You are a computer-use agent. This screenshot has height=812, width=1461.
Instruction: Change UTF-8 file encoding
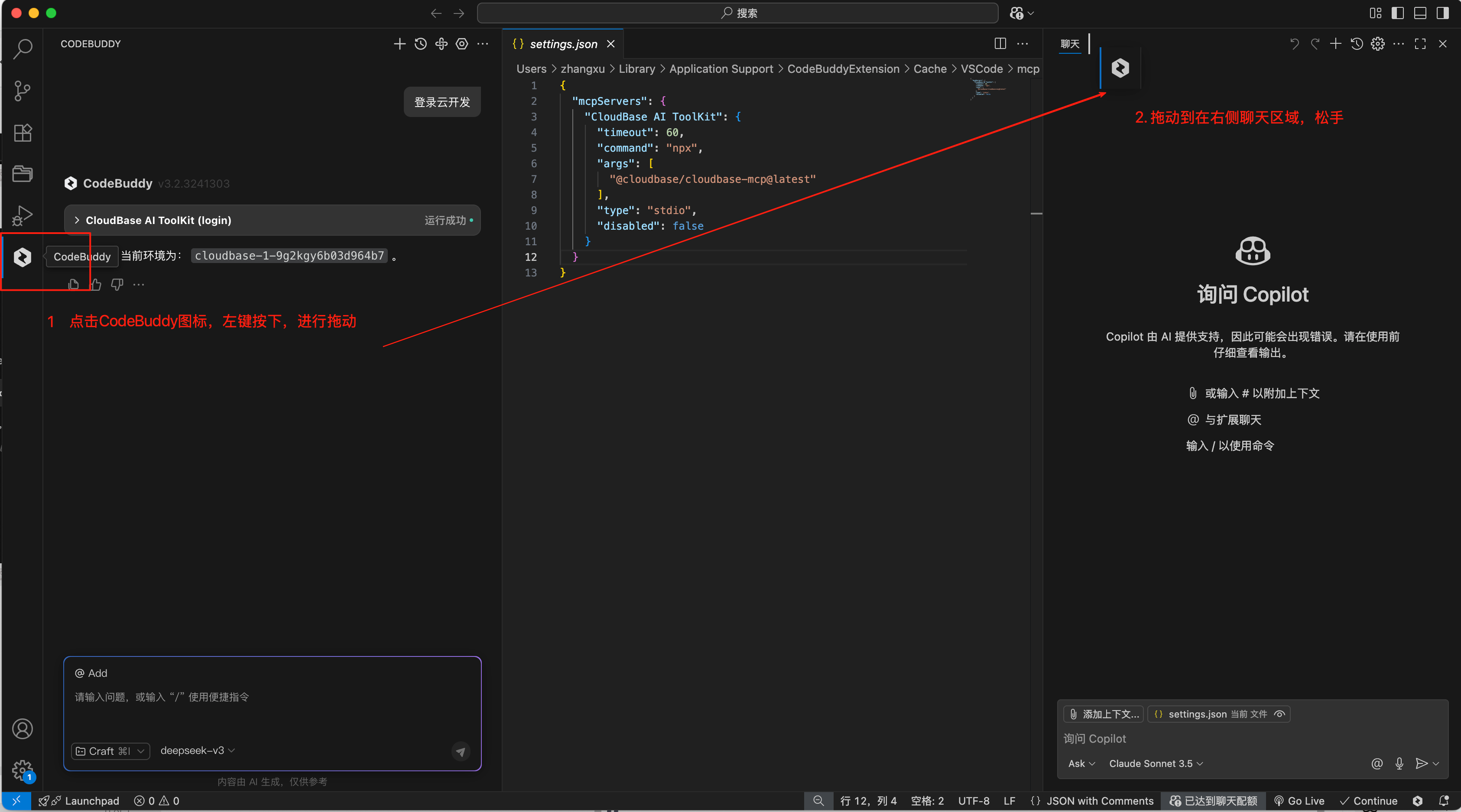pyautogui.click(x=973, y=801)
